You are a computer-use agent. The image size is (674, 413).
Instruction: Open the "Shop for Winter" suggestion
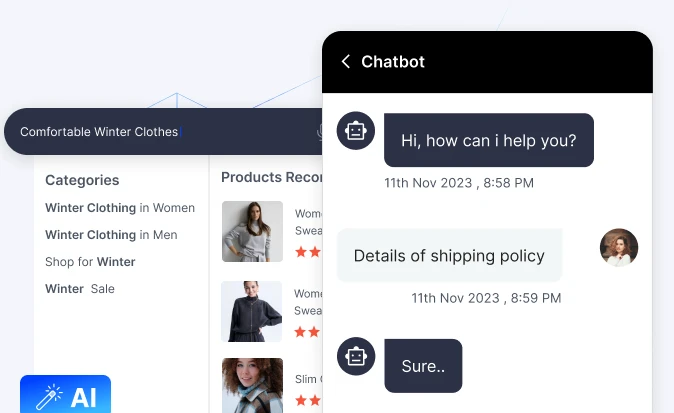pos(90,262)
